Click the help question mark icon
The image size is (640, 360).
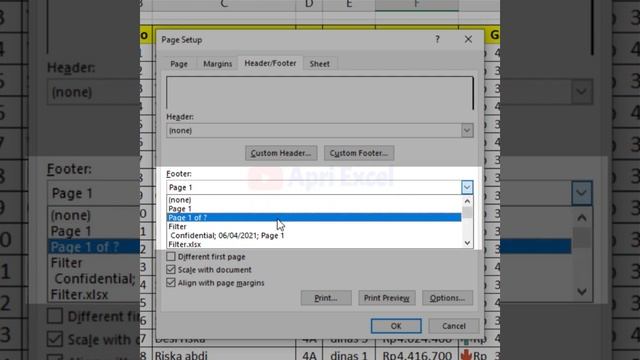(x=438, y=39)
